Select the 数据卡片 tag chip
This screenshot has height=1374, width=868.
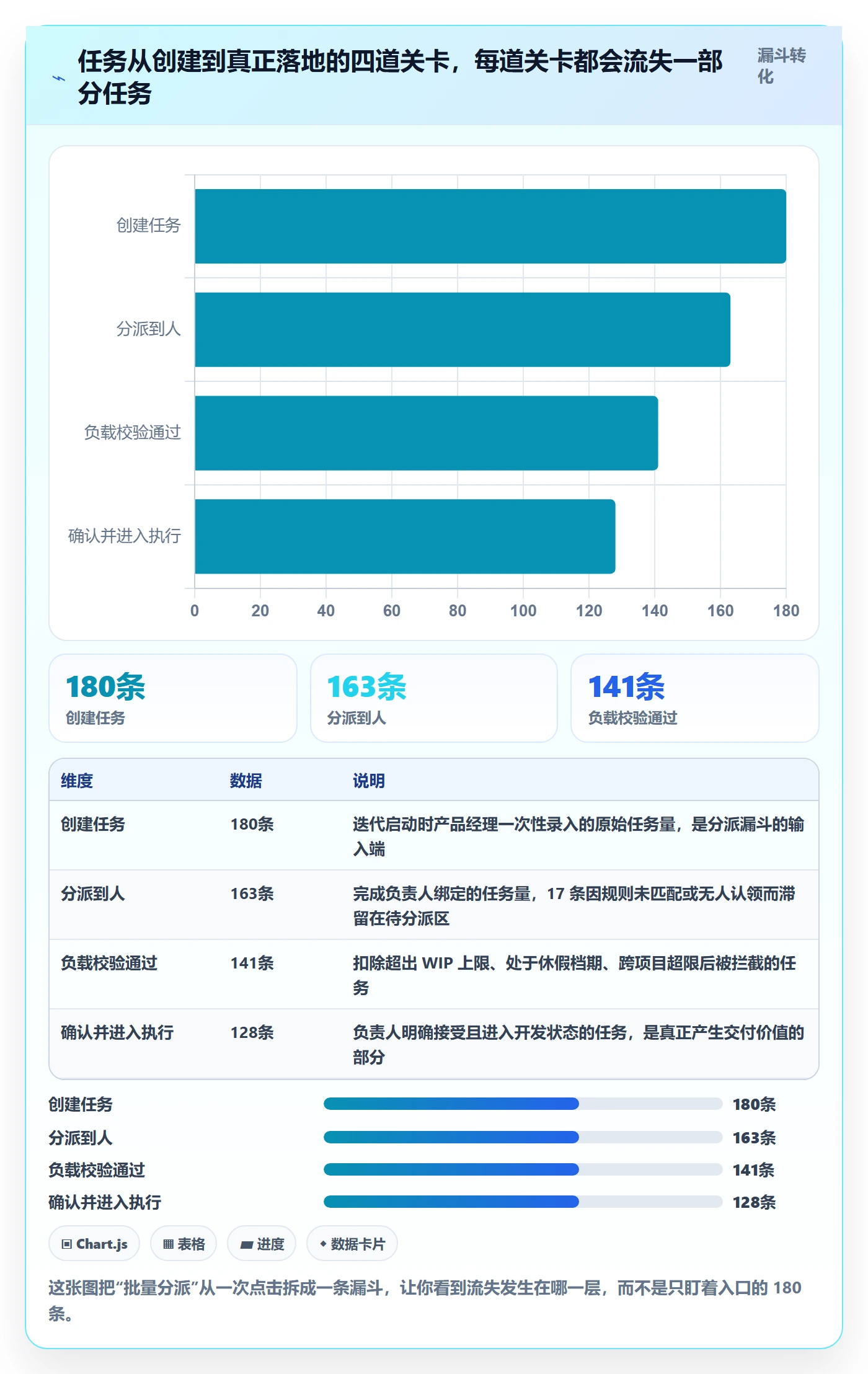pos(352,1243)
